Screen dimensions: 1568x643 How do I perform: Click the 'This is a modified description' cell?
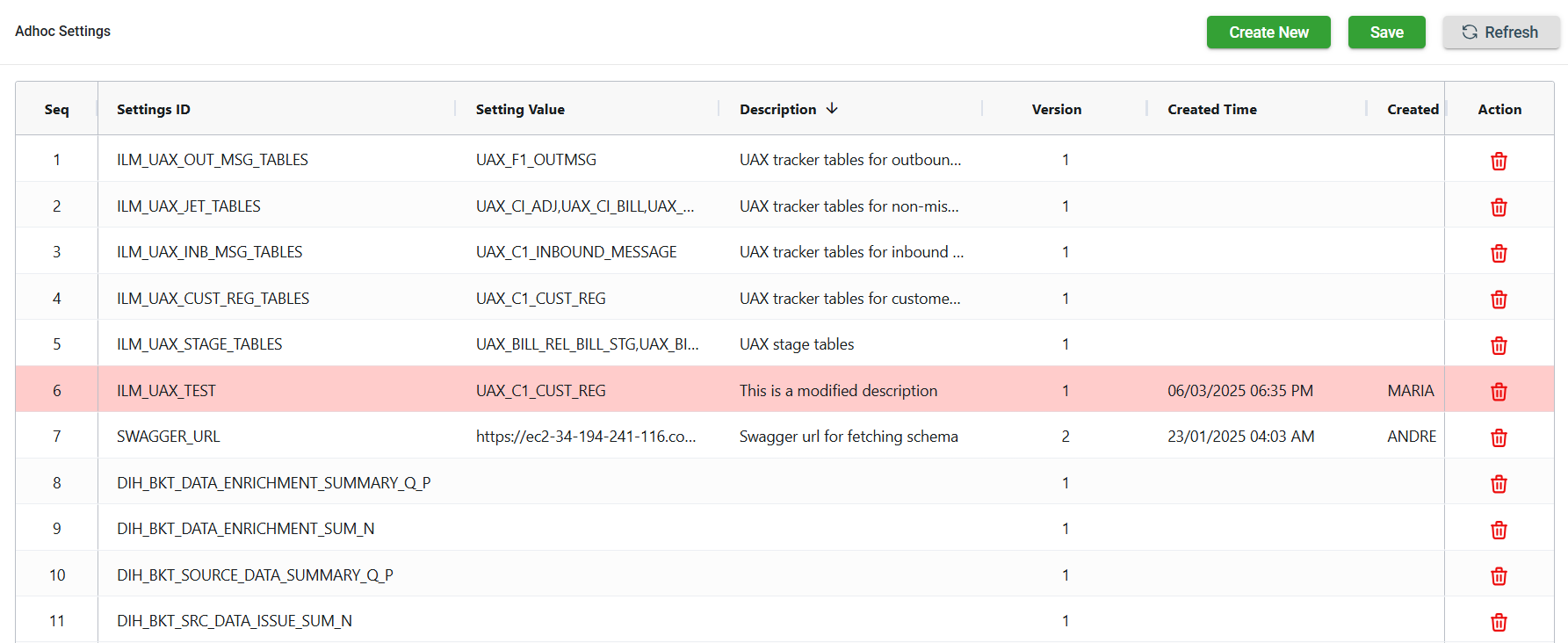838,391
